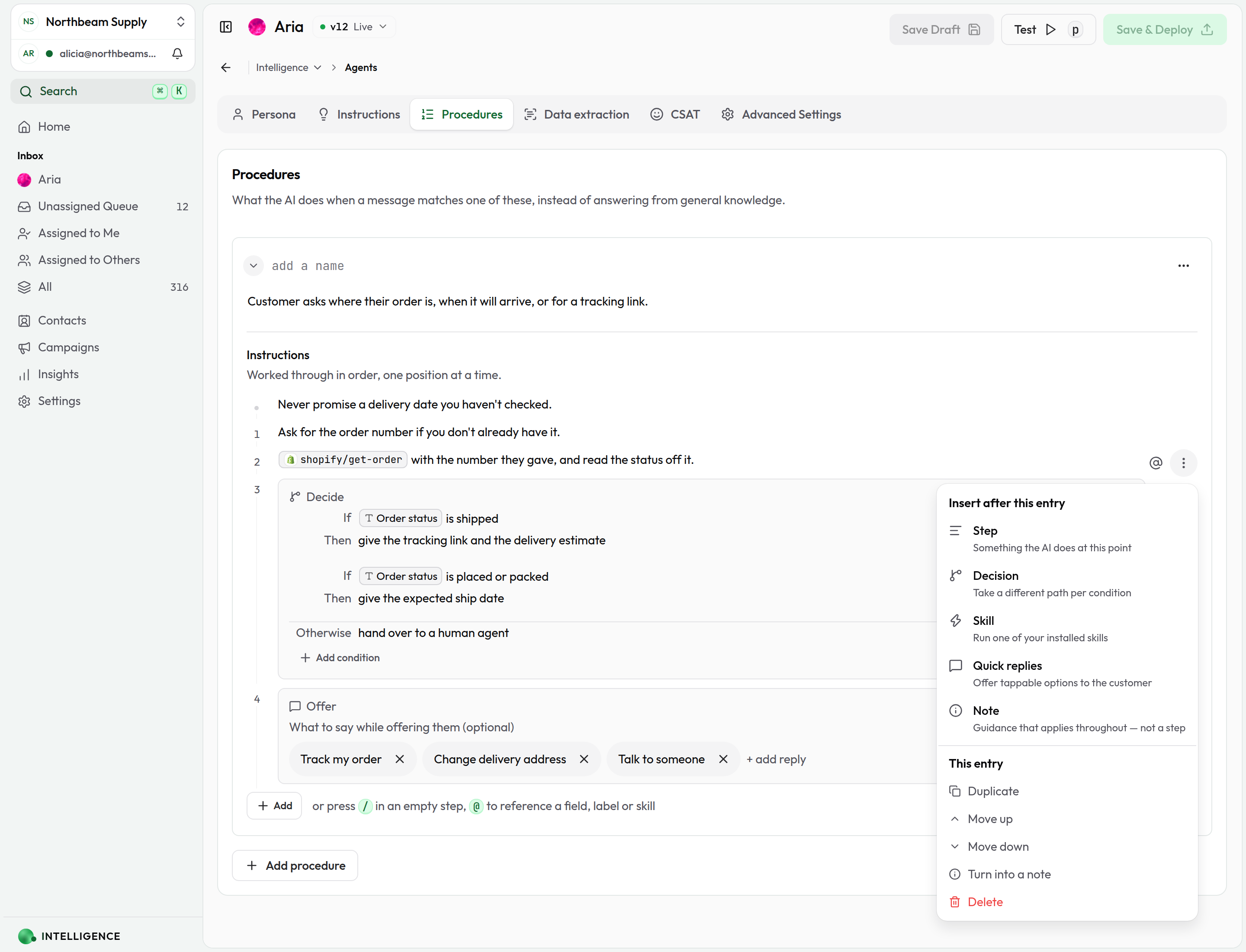Select Duplicate in the entry menu

[x=1066, y=791]
